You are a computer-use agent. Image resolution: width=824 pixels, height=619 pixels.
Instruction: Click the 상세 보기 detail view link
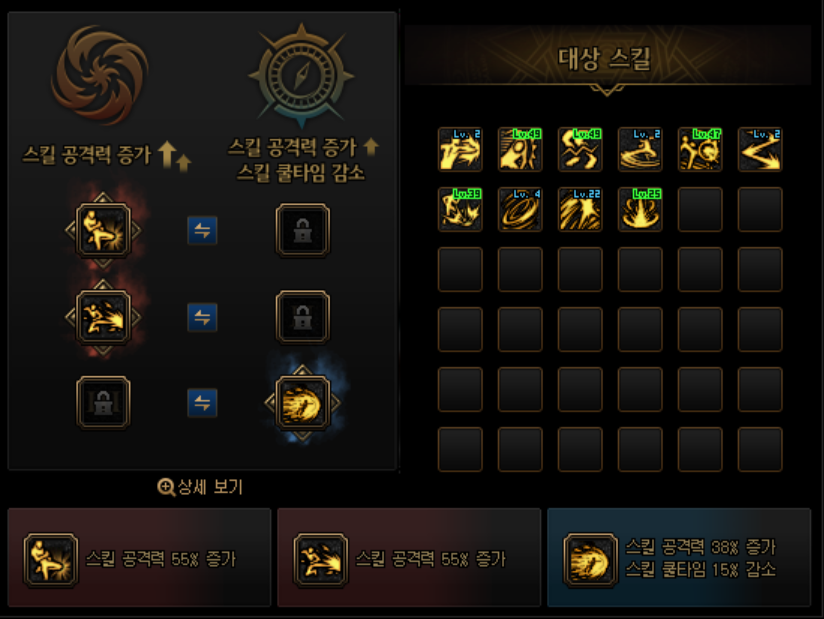click(200, 487)
